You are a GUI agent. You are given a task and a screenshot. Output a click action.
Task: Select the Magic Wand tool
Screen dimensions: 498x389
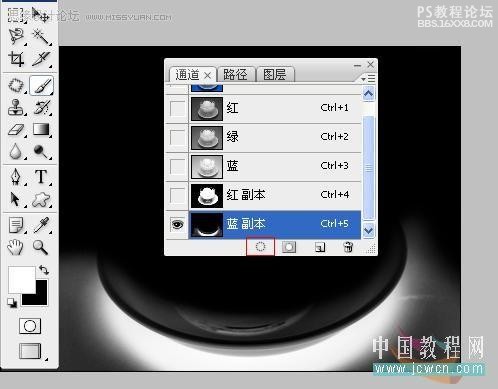pyautogui.click(x=41, y=37)
